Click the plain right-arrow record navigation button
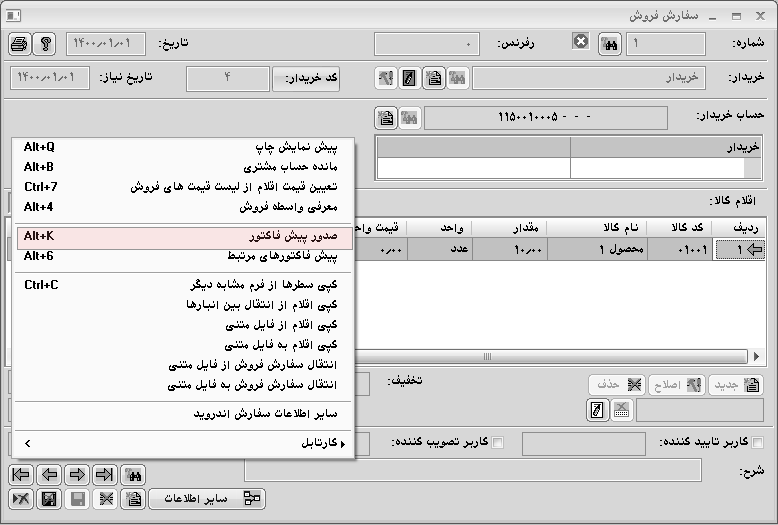Viewport: 778px width, 525px height. (77, 474)
